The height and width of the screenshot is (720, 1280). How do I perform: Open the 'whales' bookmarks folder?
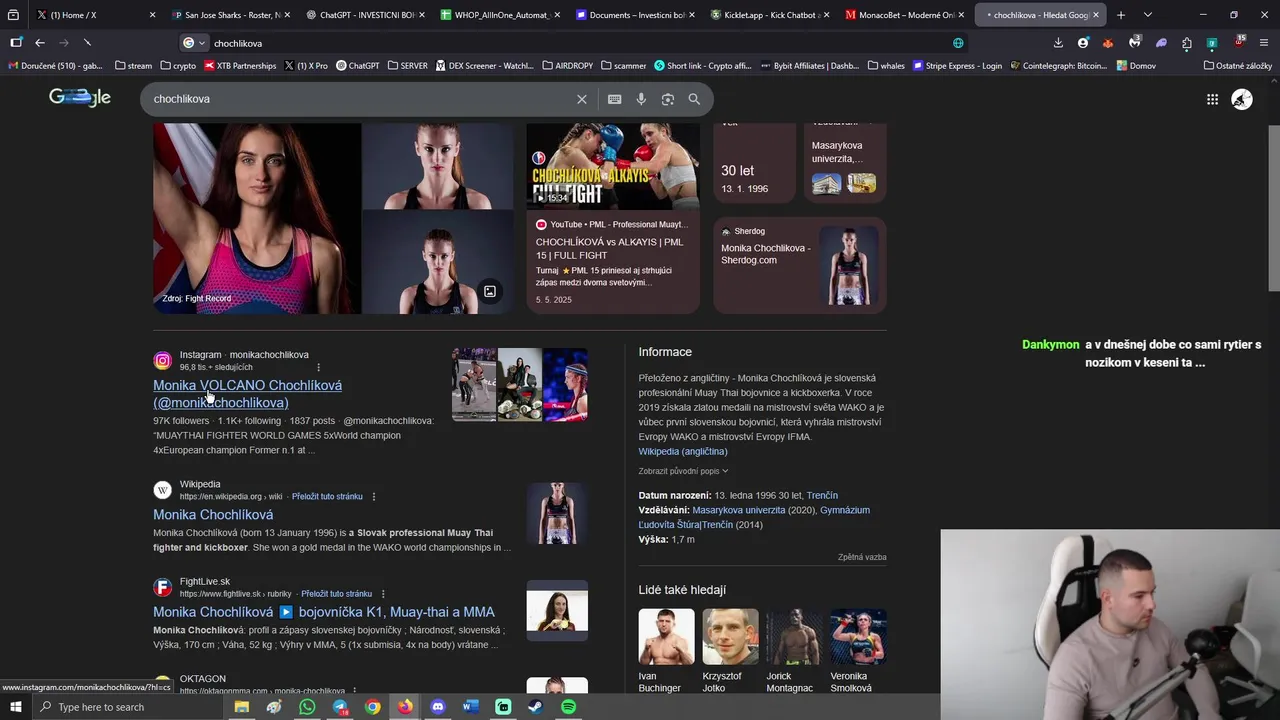tap(886, 66)
